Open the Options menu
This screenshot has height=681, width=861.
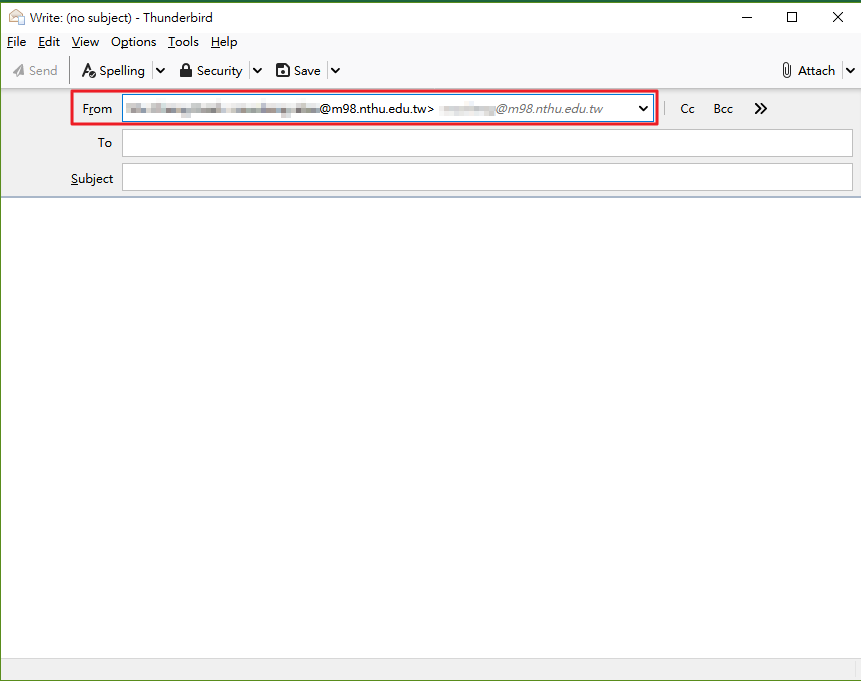pos(133,42)
